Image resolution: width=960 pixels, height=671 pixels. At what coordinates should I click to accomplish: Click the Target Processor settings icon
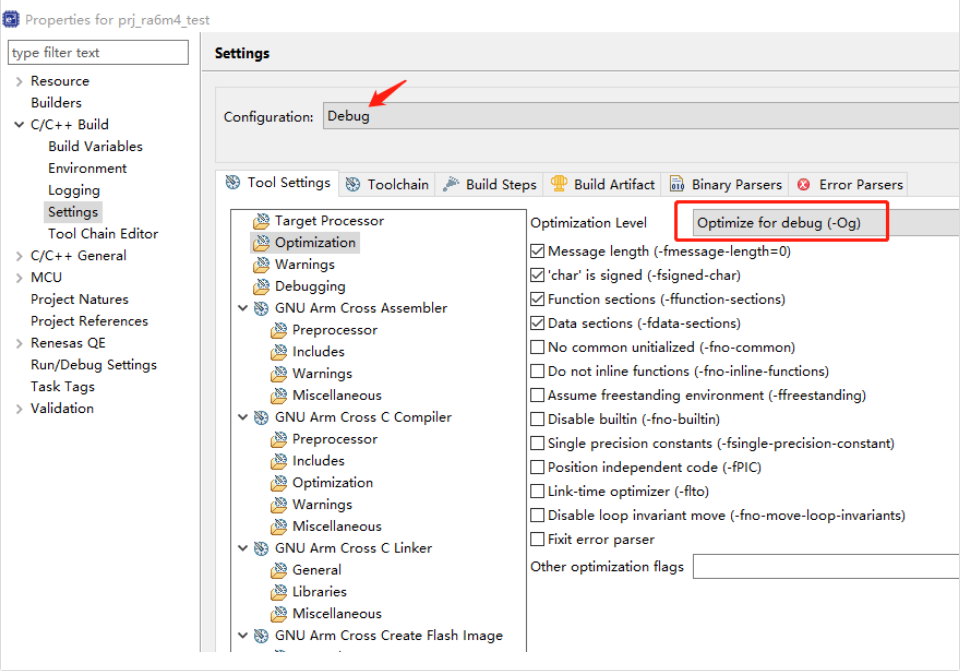(x=261, y=220)
